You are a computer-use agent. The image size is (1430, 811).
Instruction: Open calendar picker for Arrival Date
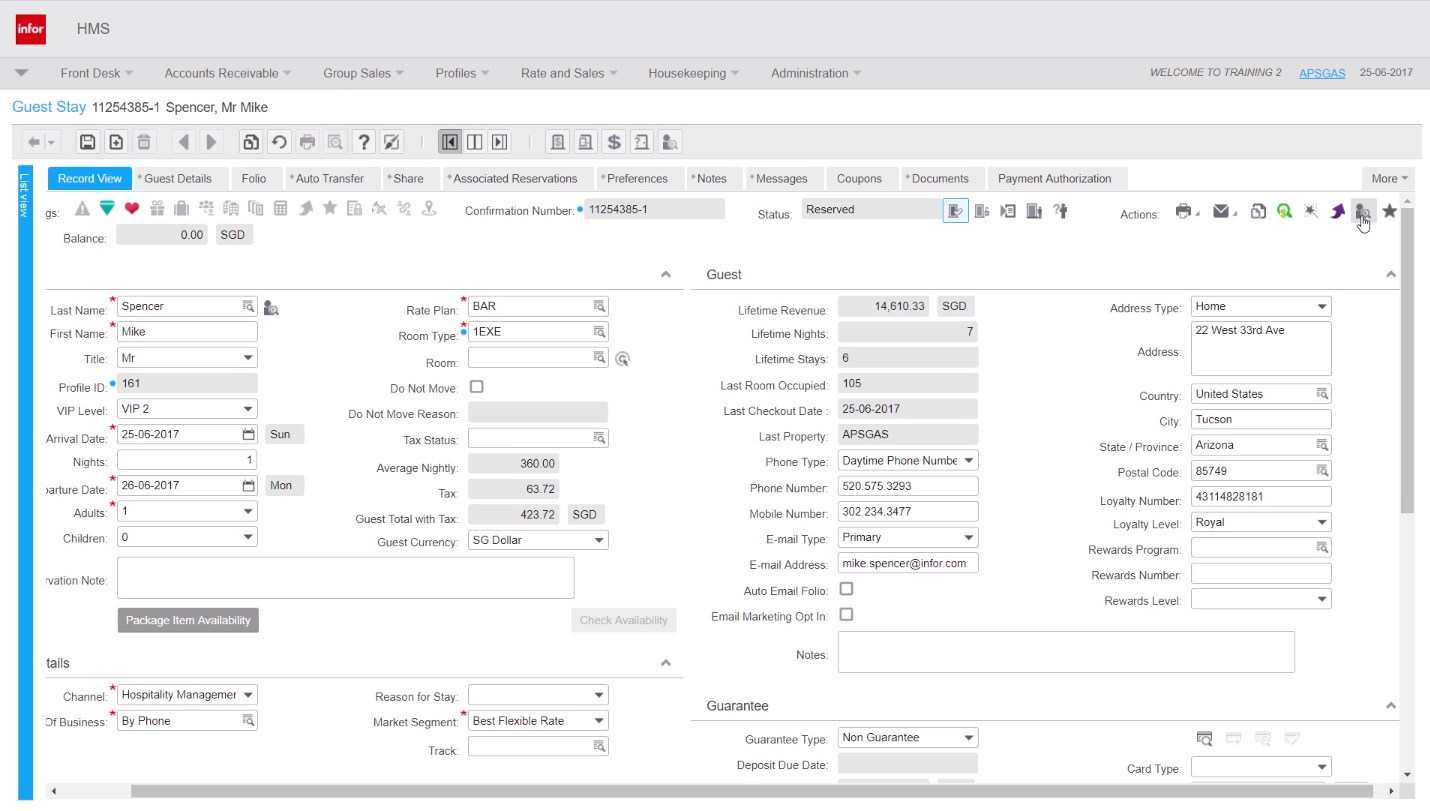pyautogui.click(x=248, y=434)
